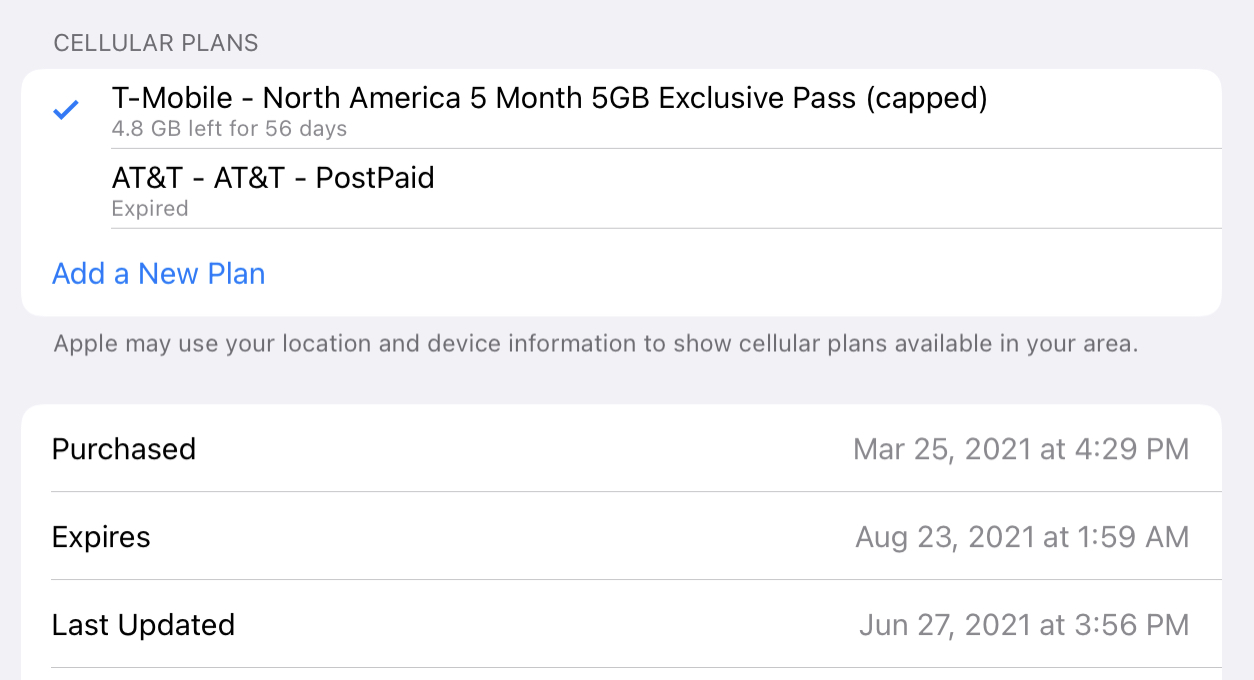Tap the Add a New Plan link
Viewport: 1254px width, 680px height.
[159, 274]
